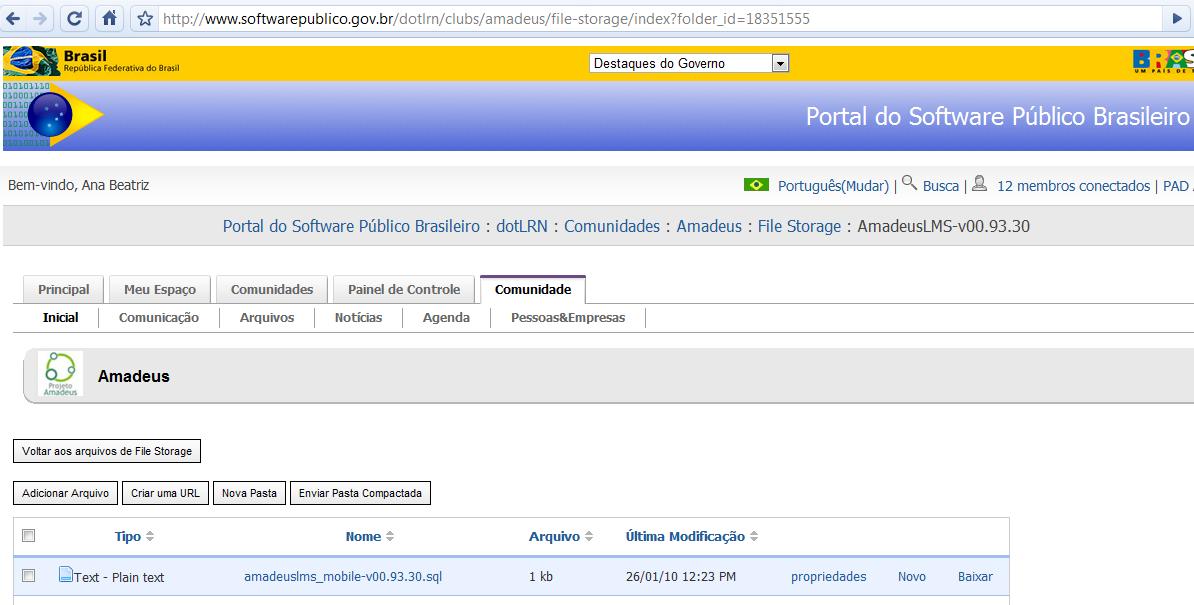Click Baixar to download the file
The height and width of the screenshot is (605, 1194).
coord(975,576)
